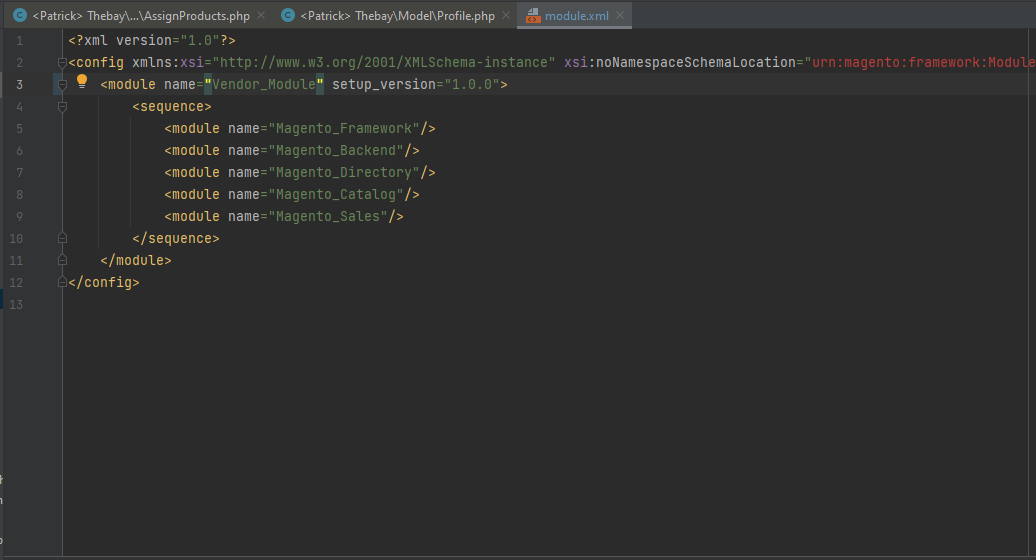This screenshot has width=1036, height=560.
Task: Click the "Magento_Catalog" module name
Action: (336, 194)
